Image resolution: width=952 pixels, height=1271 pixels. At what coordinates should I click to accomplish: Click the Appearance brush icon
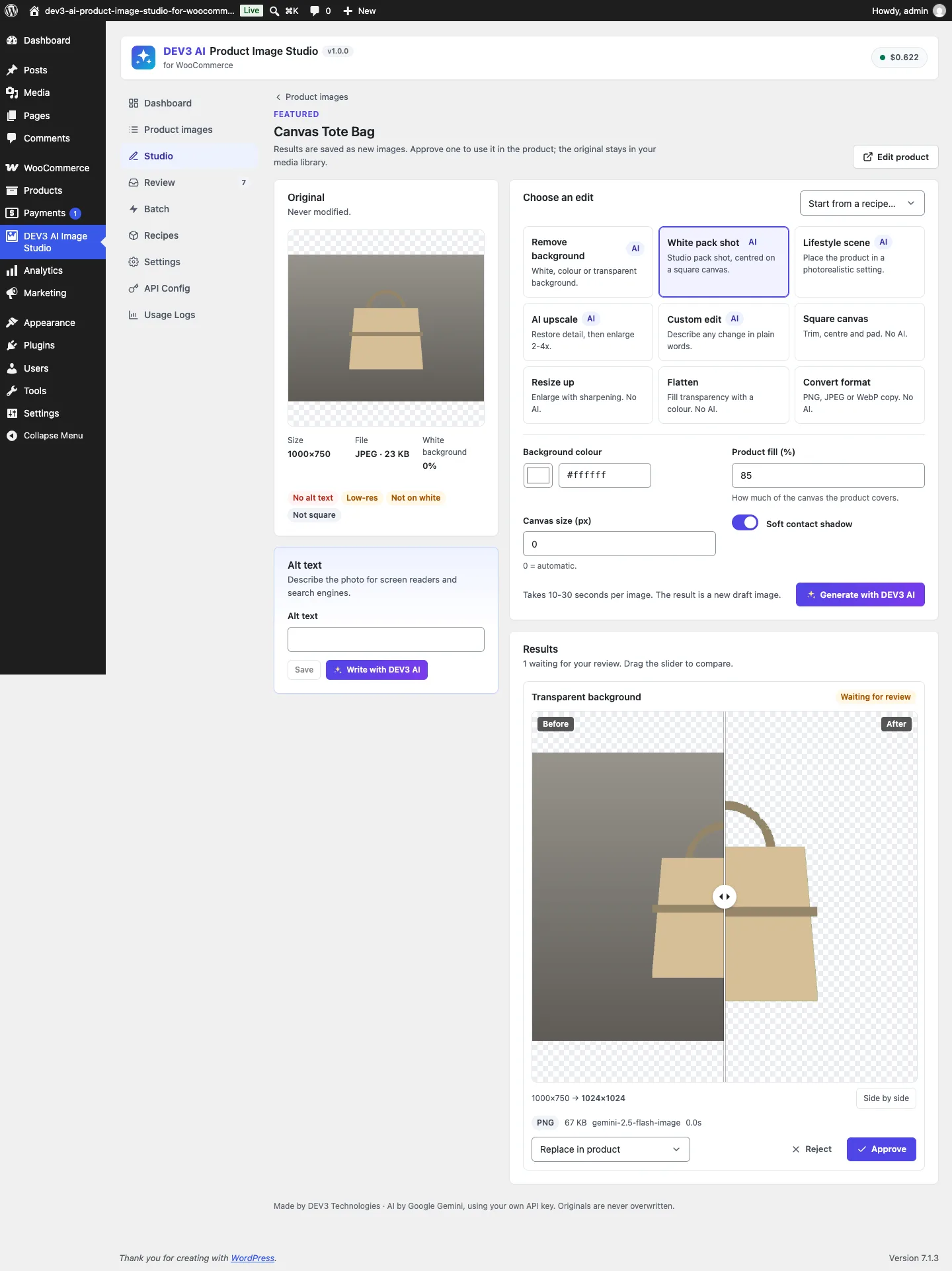12,323
